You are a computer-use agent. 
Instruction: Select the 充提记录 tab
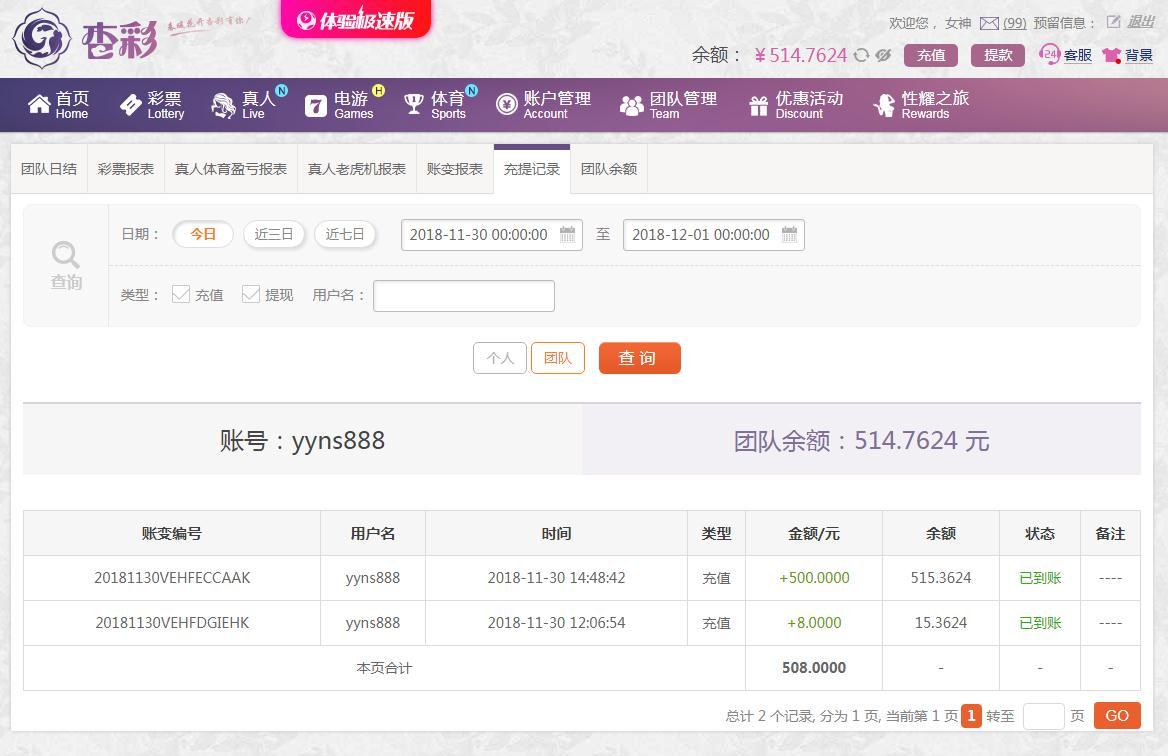click(x=532, y=169)
